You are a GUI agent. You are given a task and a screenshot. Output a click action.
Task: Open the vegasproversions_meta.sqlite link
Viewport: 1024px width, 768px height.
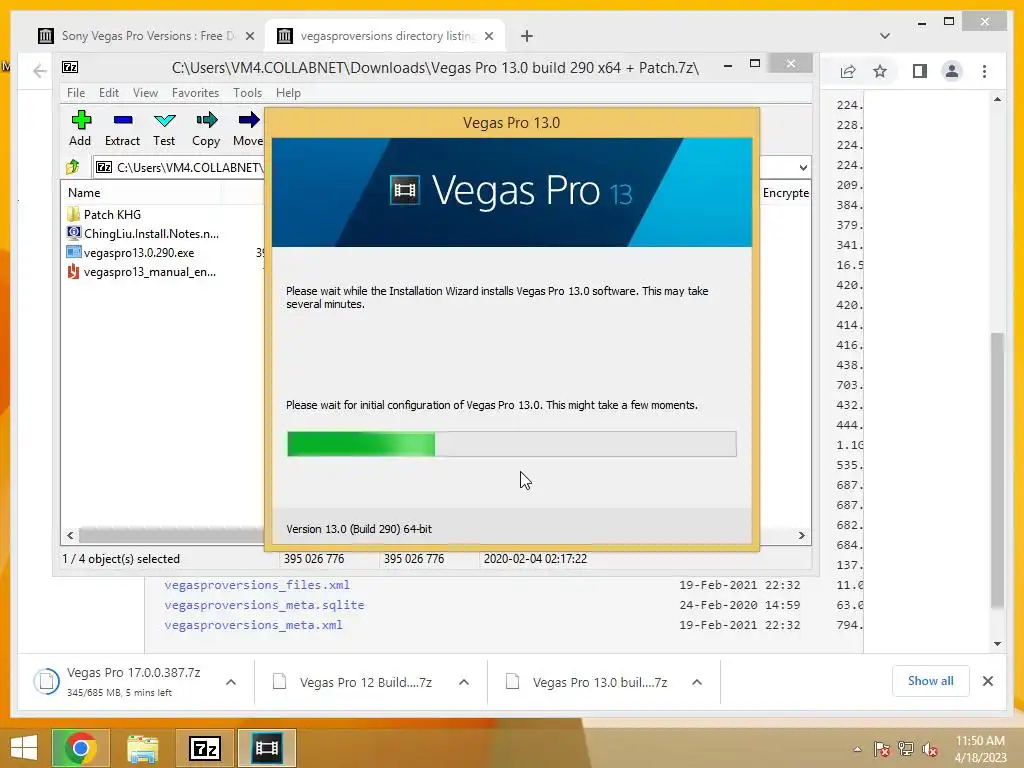(x=264, y=605)
